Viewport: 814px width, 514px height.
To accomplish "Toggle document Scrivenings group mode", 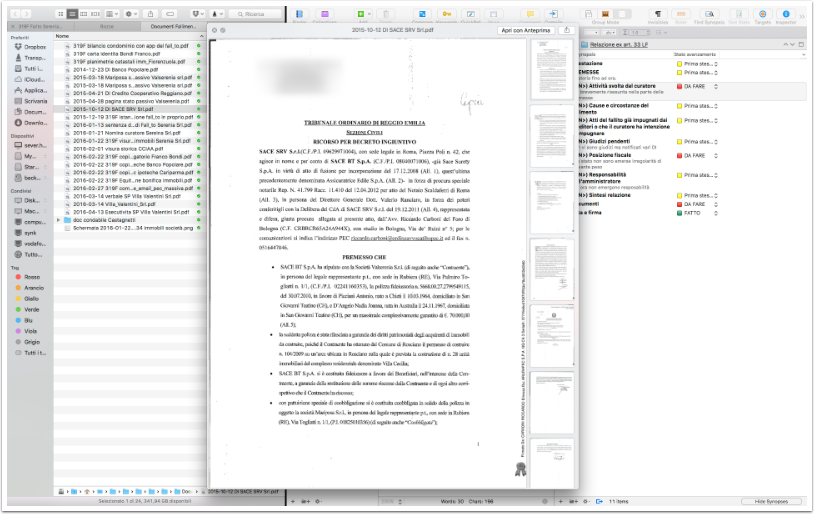I will click(588, 14).
